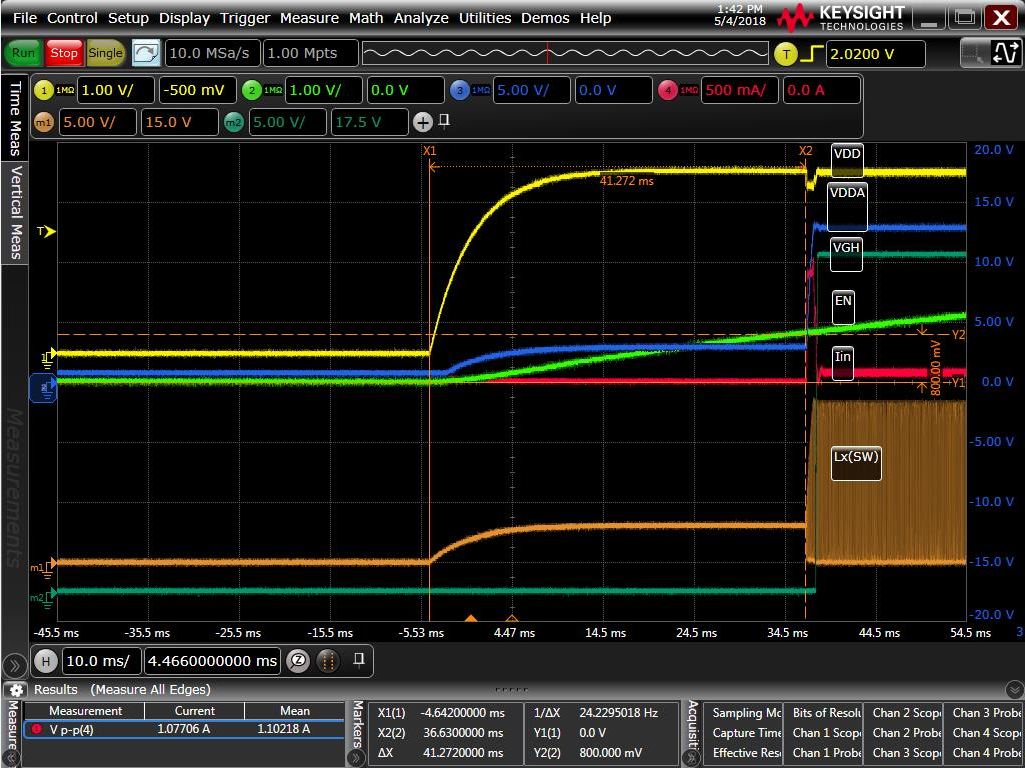Click the horizontal position 4.466 ms field

(x=212, y=661)
